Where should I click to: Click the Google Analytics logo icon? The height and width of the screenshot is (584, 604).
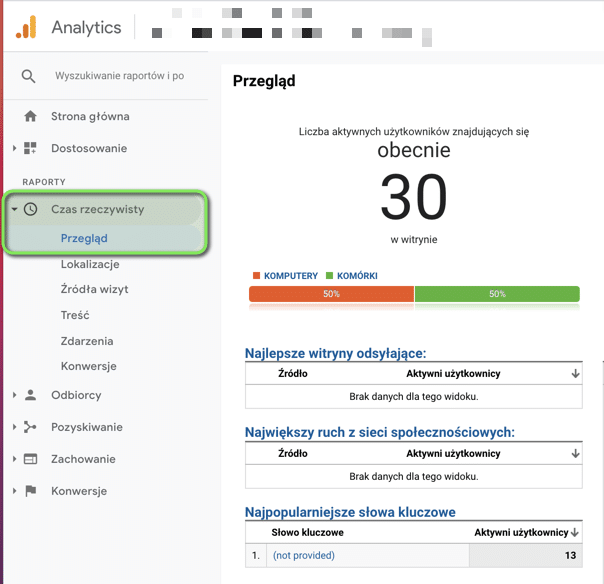click(26, 27)
